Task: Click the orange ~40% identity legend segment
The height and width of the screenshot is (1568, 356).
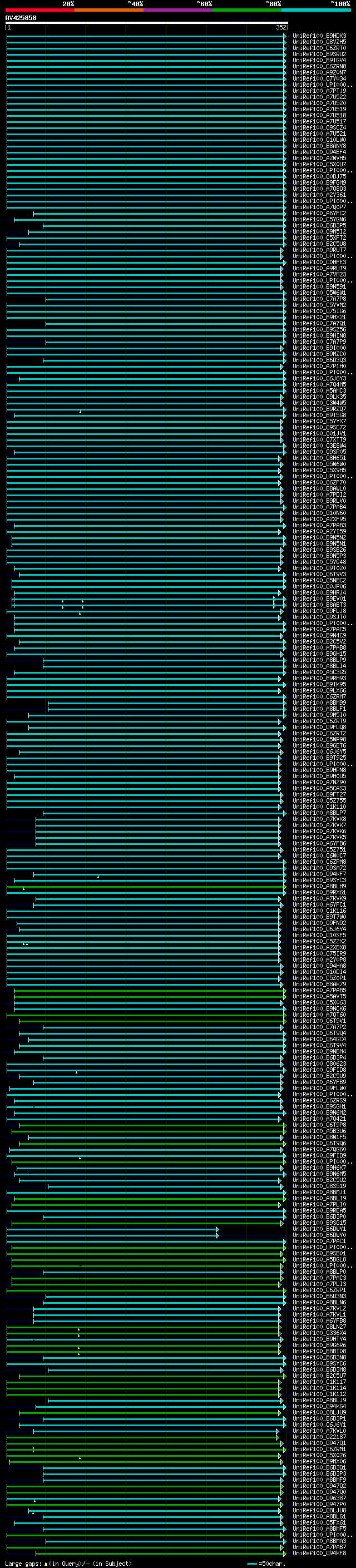Action: tap(109, 10)
